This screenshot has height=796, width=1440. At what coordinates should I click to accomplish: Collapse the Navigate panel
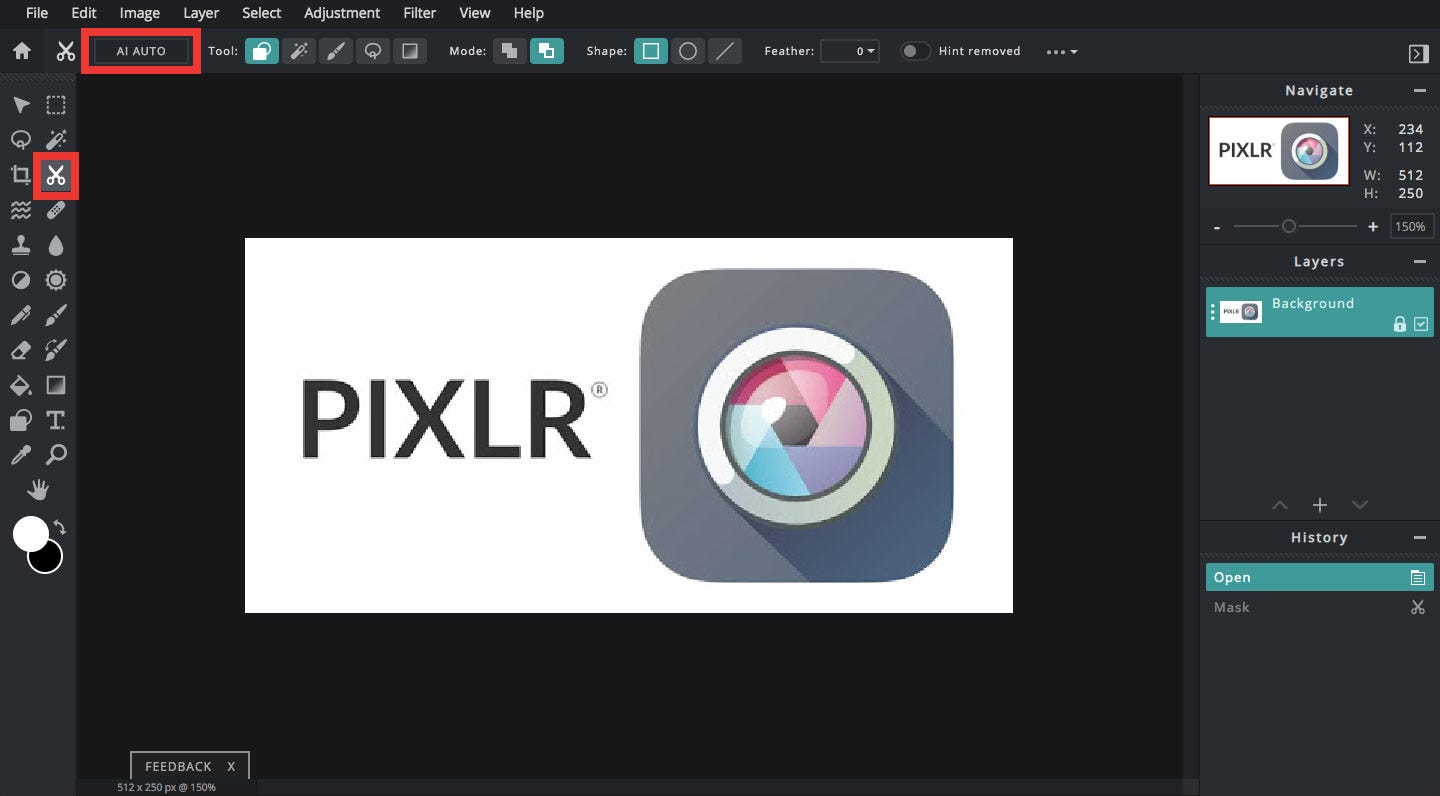point(1419,90)
